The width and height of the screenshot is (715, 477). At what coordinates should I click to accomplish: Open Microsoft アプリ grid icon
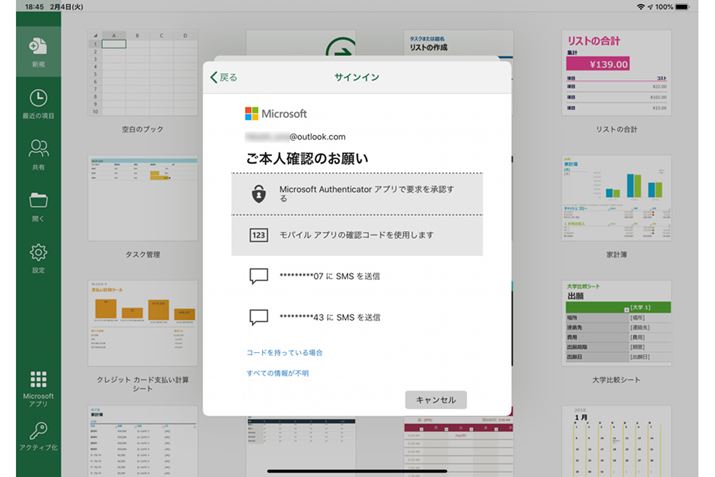38,381
